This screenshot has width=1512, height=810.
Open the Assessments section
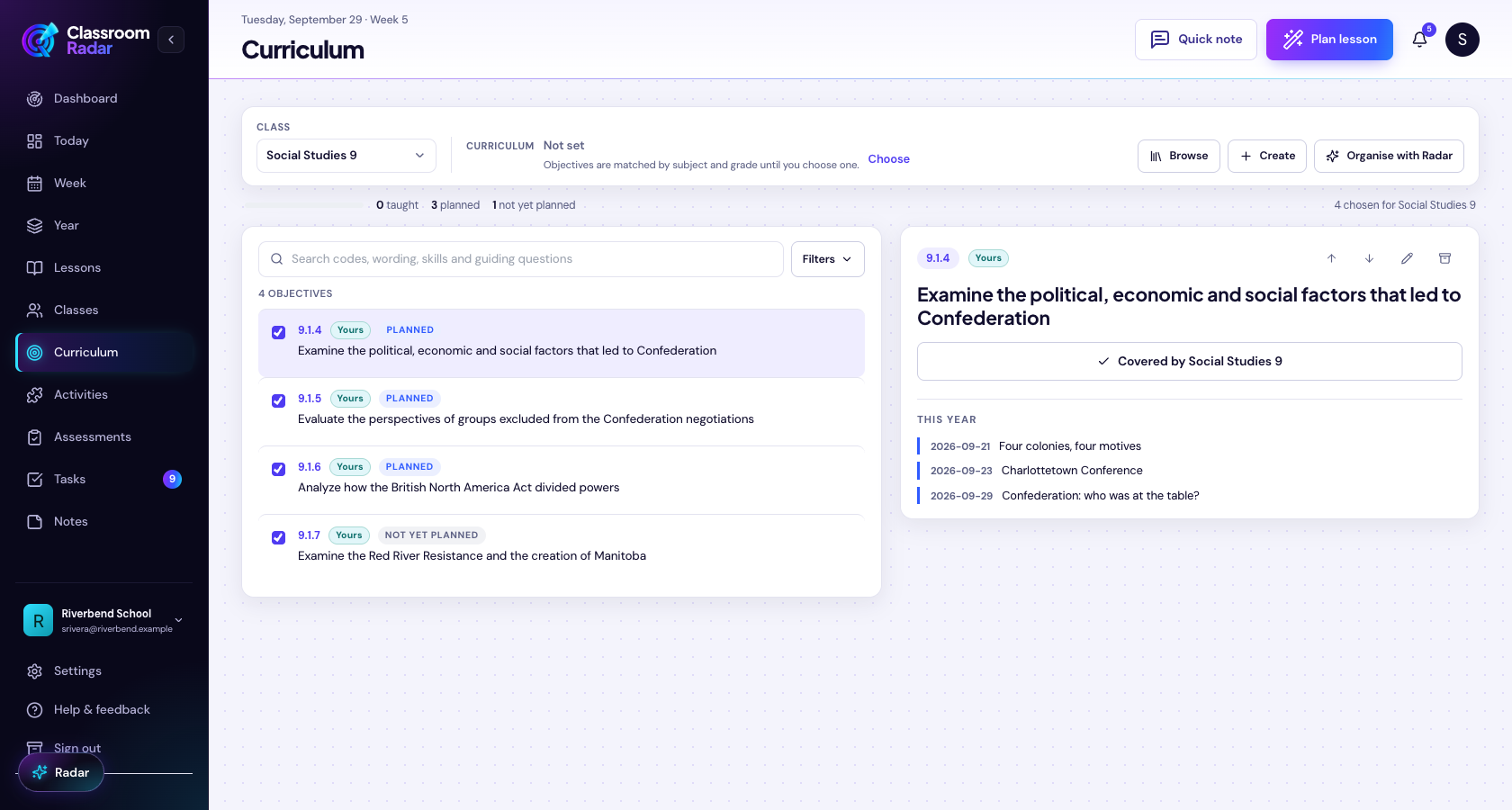point(104,437)
